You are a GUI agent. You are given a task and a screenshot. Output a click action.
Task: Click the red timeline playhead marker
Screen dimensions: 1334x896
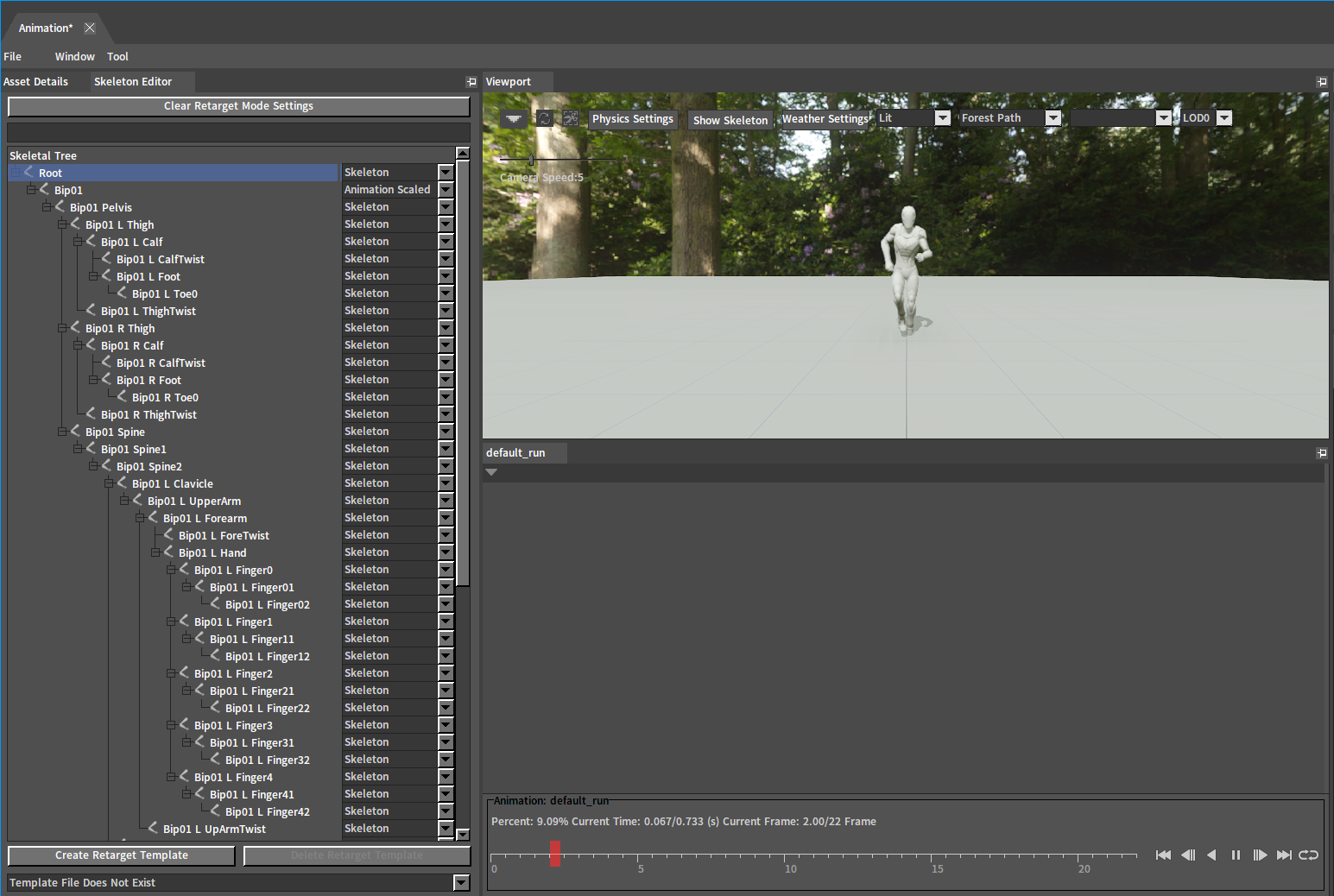tap(555, 853)
